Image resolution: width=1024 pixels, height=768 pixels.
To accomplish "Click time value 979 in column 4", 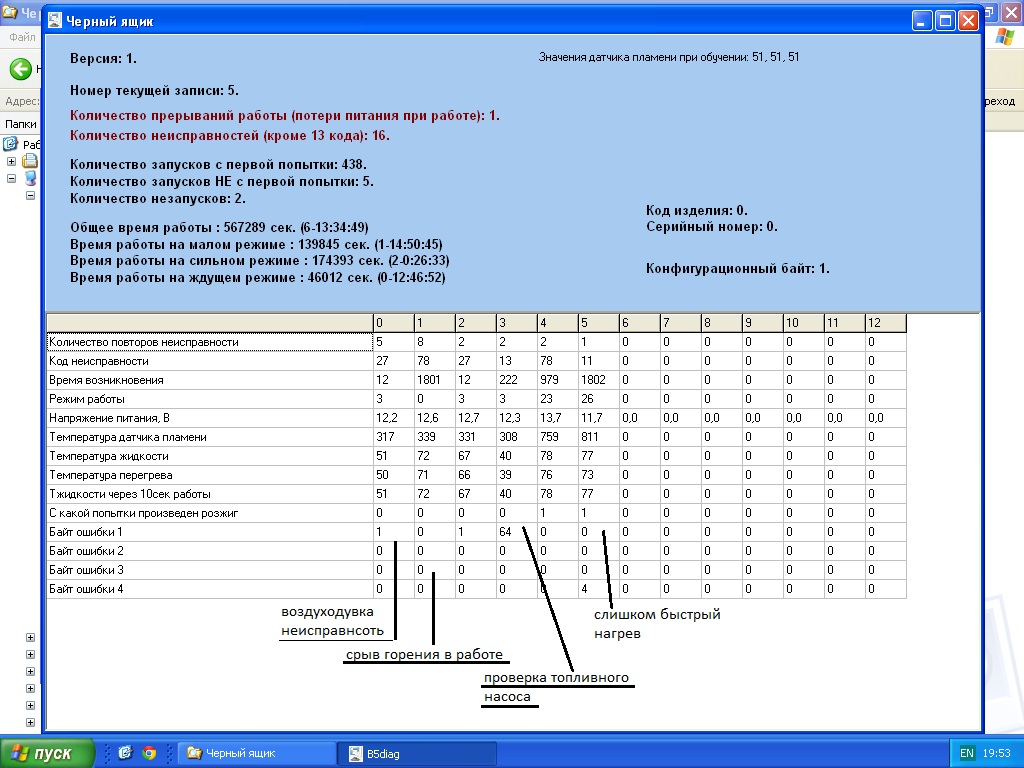I will pos(558,380).
